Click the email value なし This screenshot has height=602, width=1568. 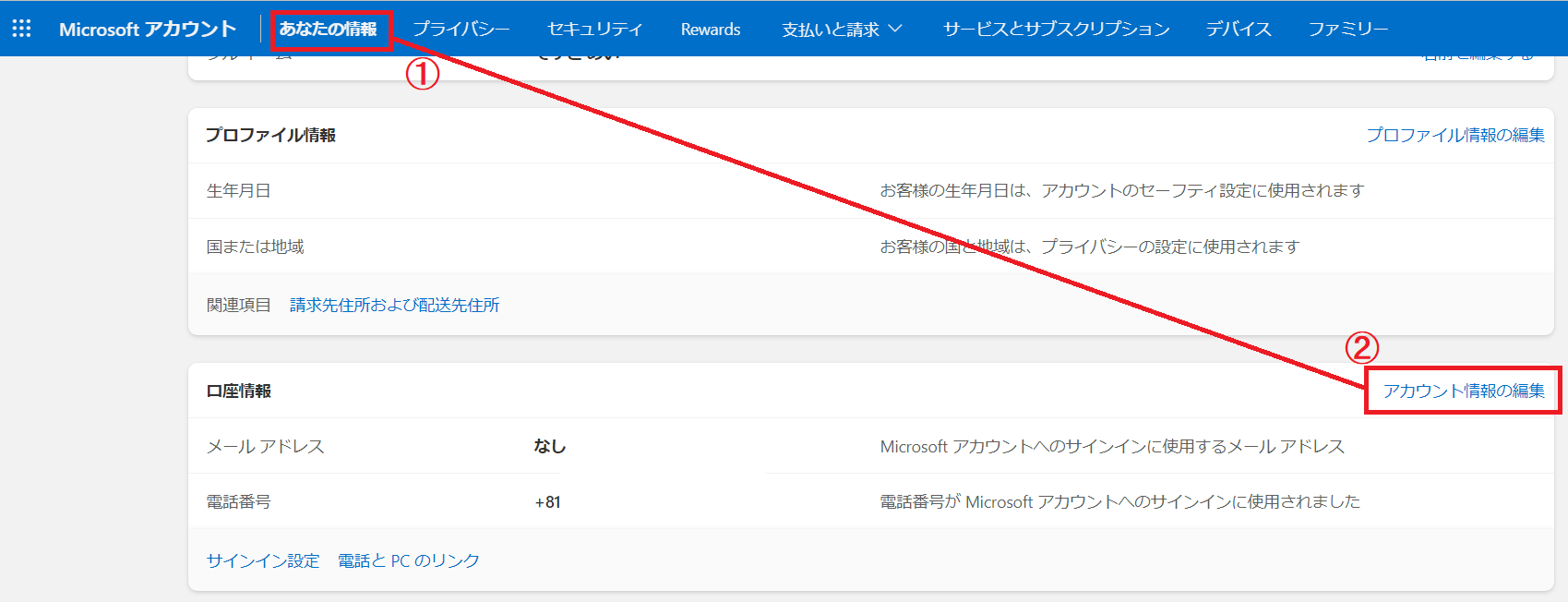[x=550, y=446]
